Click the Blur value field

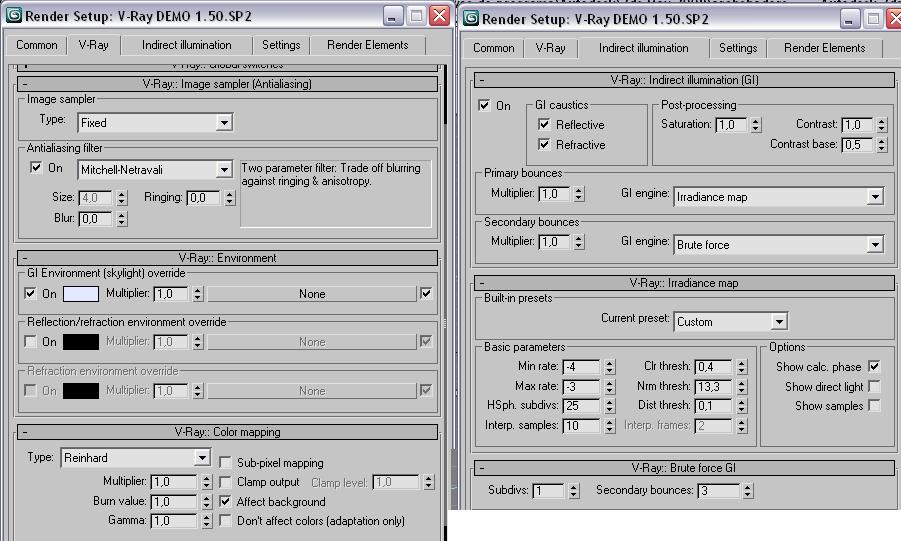pyautogui.click(x=95, y=218)
